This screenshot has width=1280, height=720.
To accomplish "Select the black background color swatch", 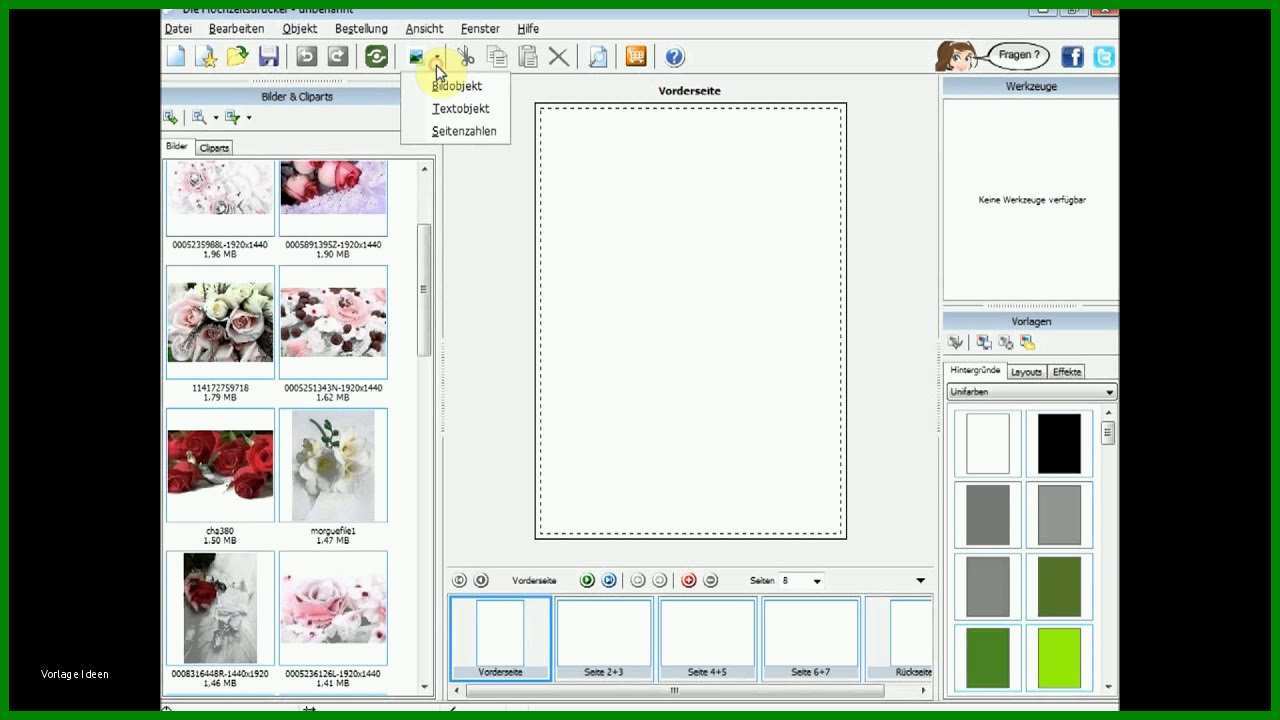I will (1059, 443).
